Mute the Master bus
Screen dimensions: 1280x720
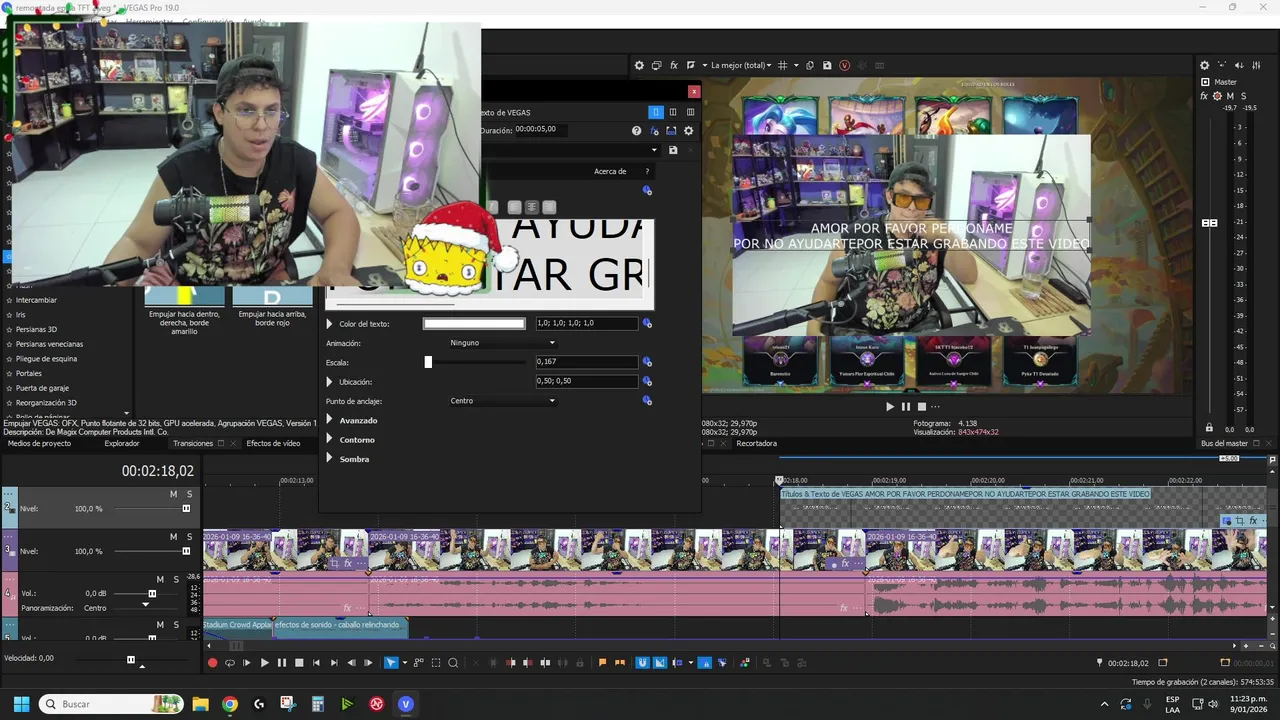tap(1231, 96)
